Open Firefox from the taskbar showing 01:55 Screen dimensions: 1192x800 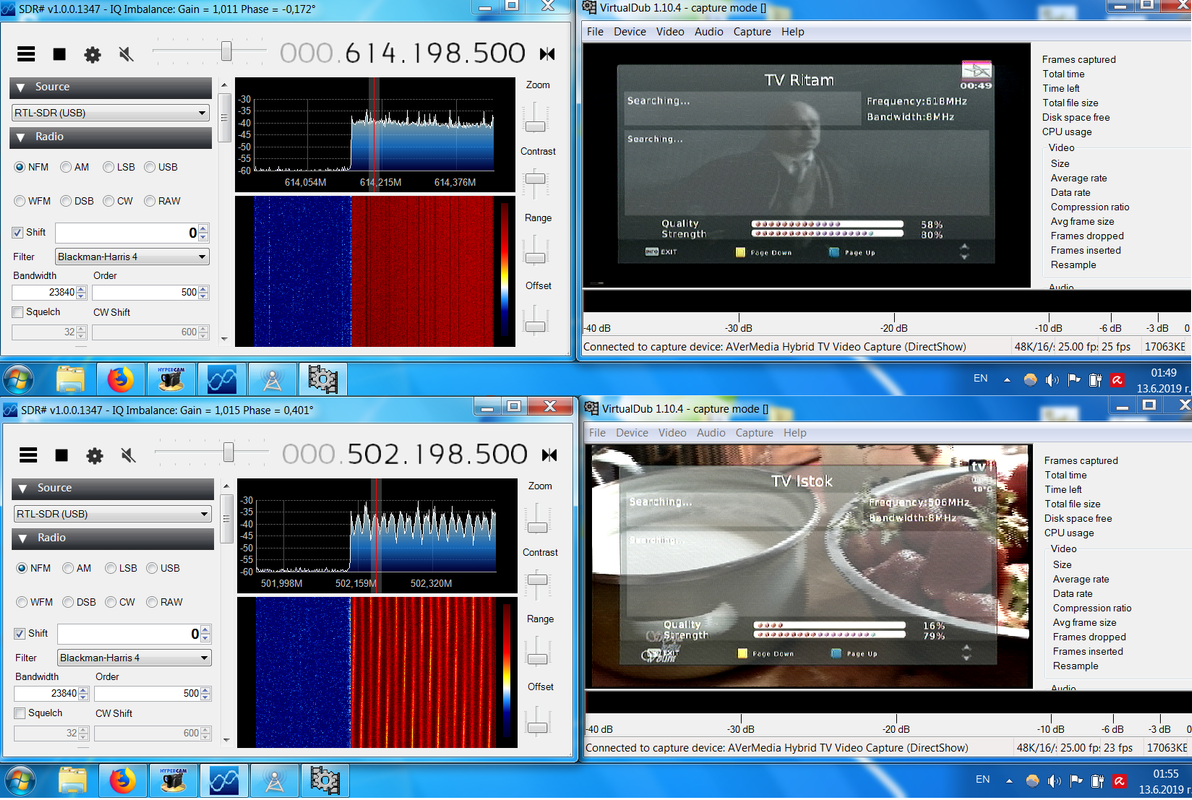122,780
